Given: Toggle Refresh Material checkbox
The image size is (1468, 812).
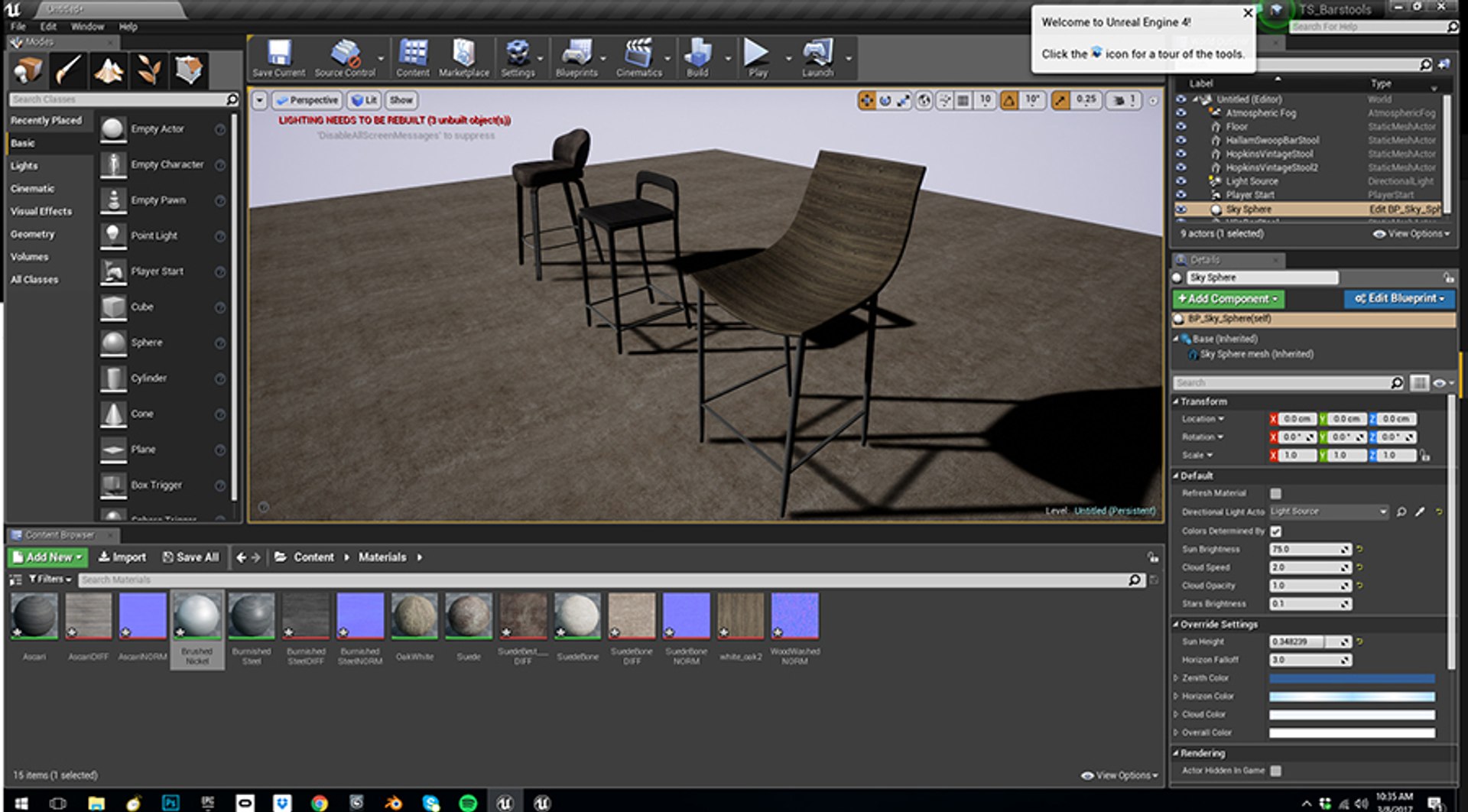Looking at the screenshot, I should [1275, 494].
